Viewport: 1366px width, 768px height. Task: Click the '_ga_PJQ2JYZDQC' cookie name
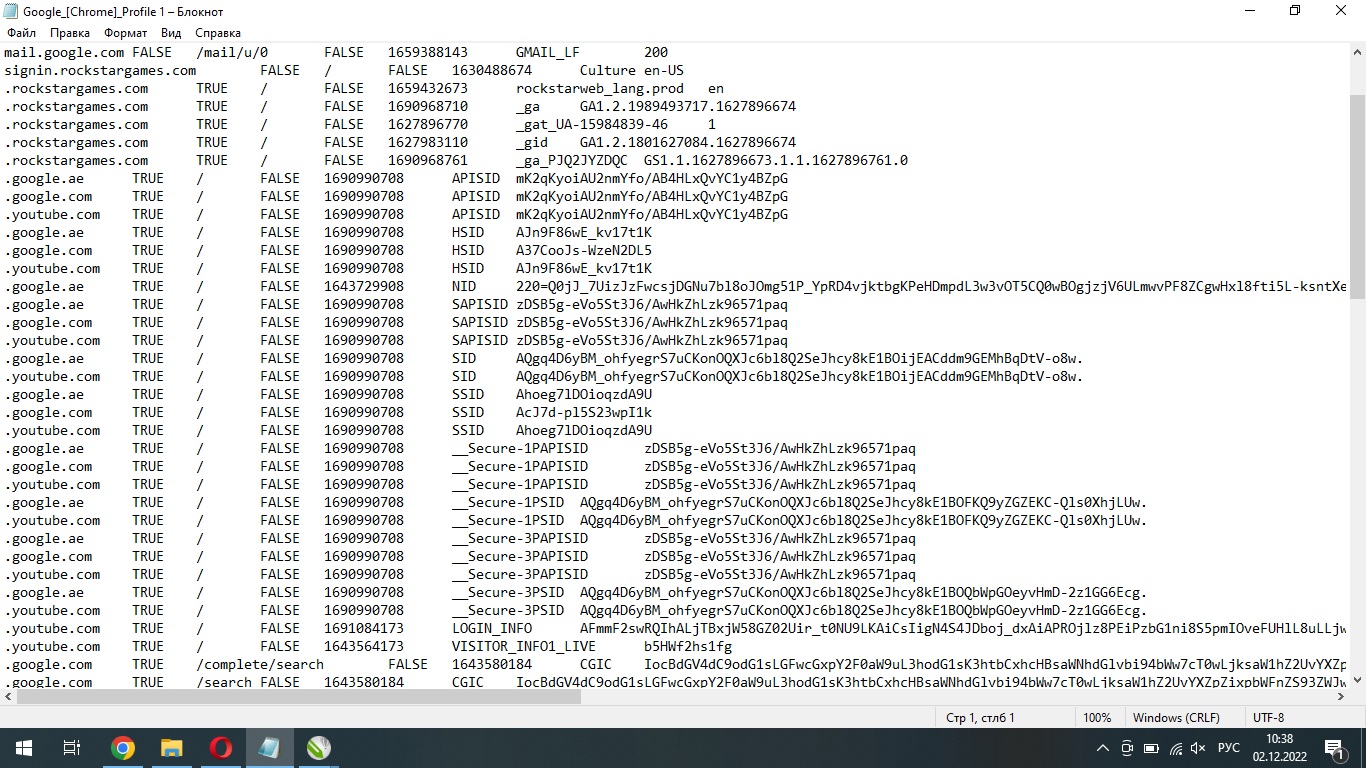(572, 160)
